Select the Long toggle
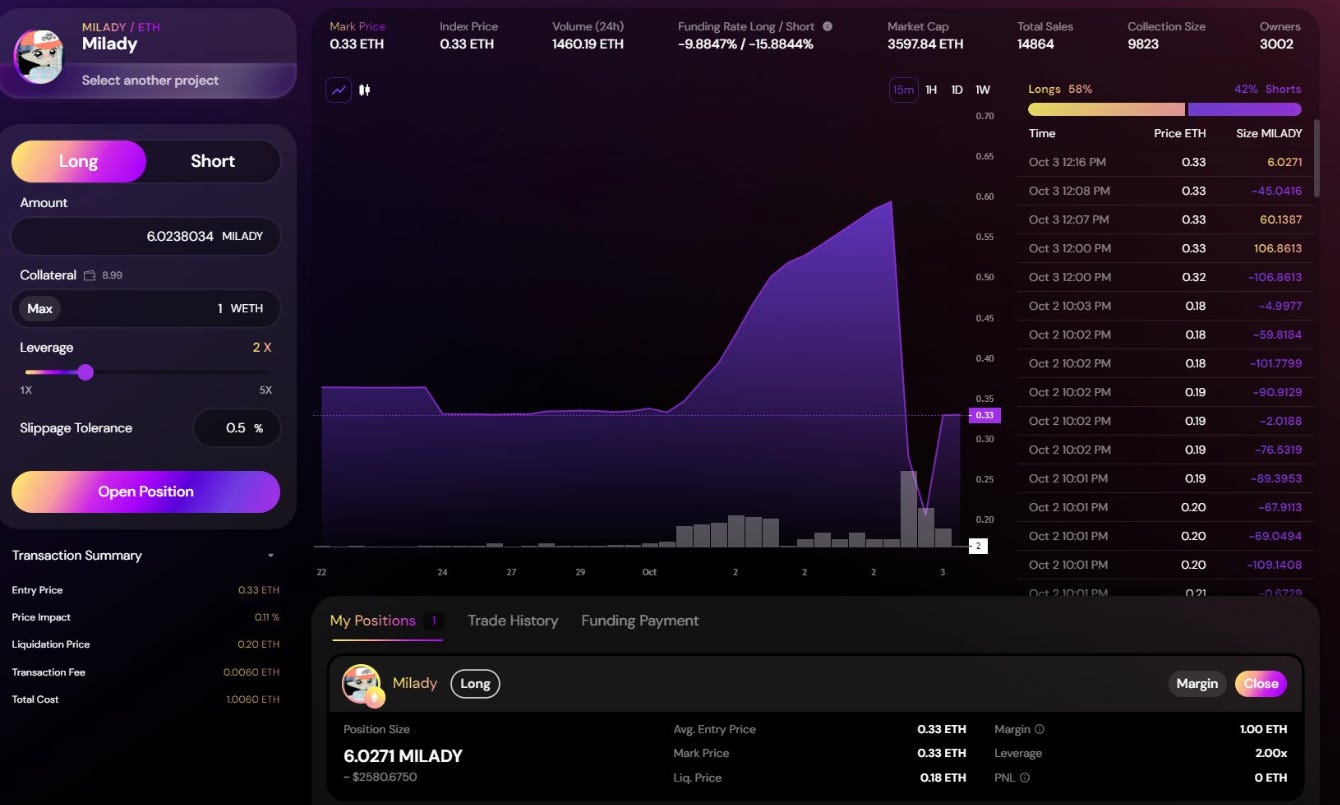 pyautogui.click(x=79, y=161)
